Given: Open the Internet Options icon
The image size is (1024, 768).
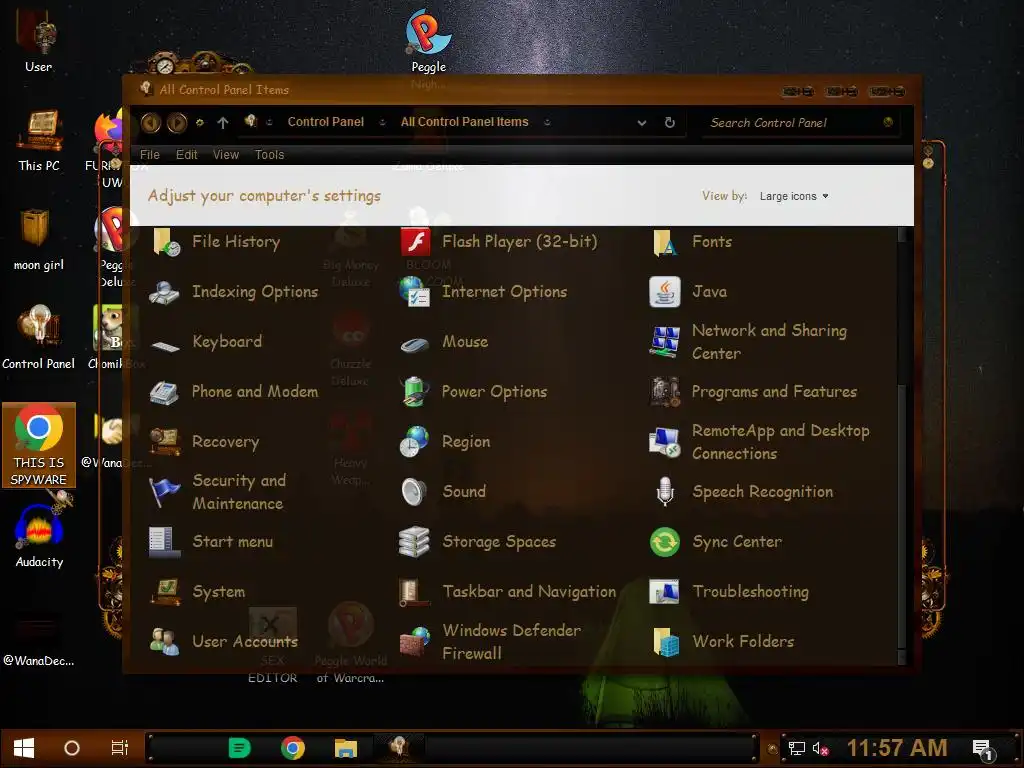Looking at the screenshot, I should [x=415, y=292].
